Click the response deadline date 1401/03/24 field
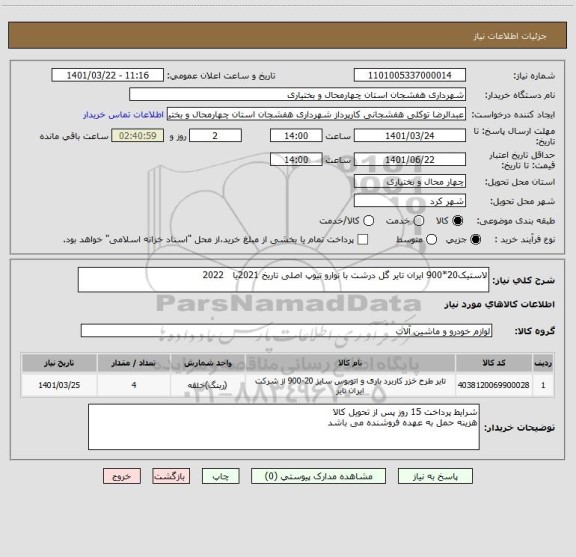 pyautogui.click(x=410, y=136)
